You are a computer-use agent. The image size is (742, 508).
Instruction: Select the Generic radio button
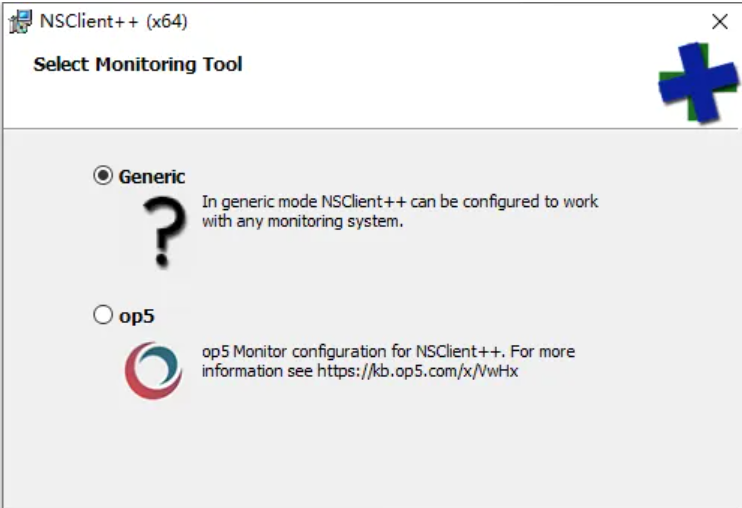[x=103, y=175]
